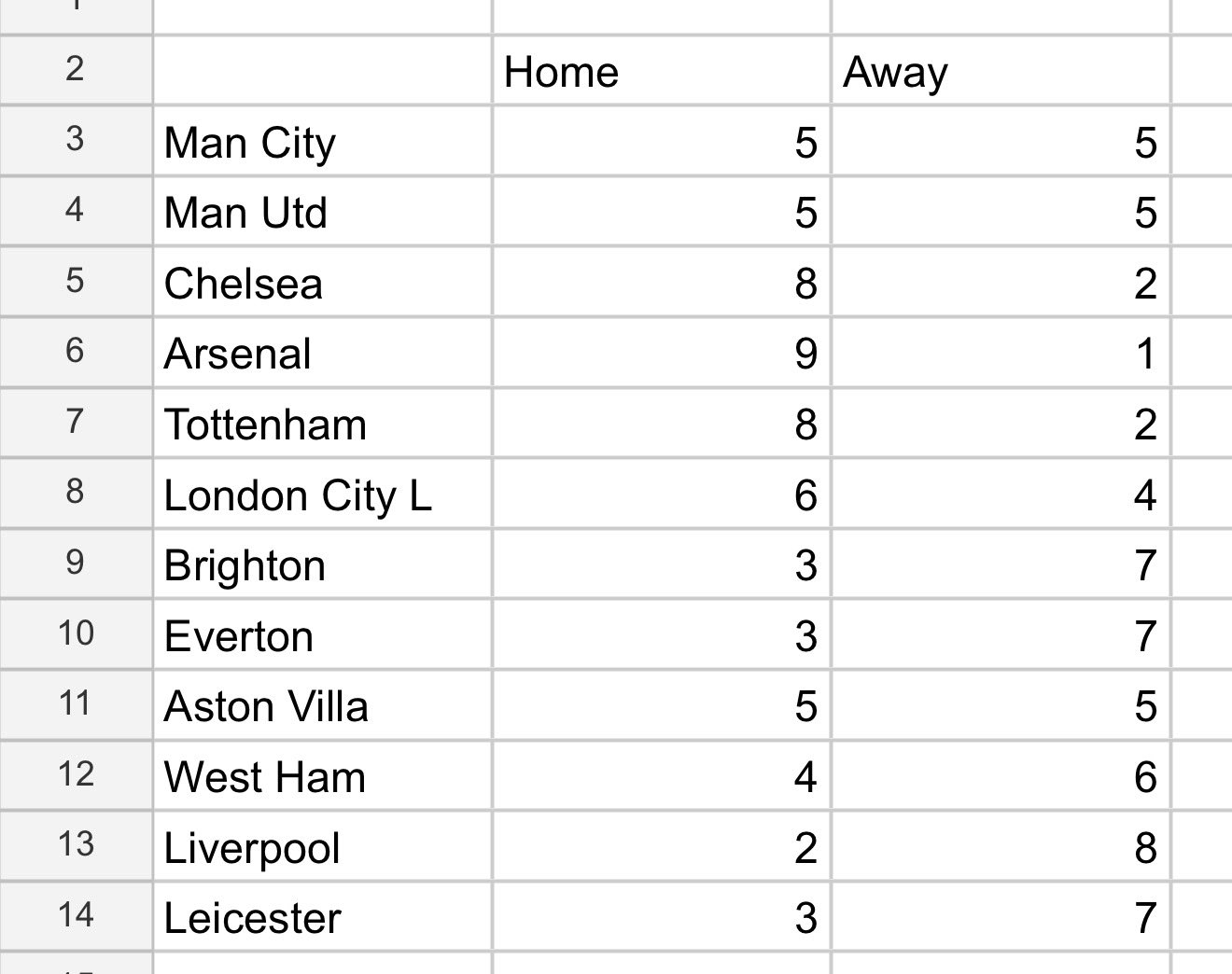The width and height of the screenshot is (1232, 974).
Task: Click the West Ham cell
Action: coord(322,776)
